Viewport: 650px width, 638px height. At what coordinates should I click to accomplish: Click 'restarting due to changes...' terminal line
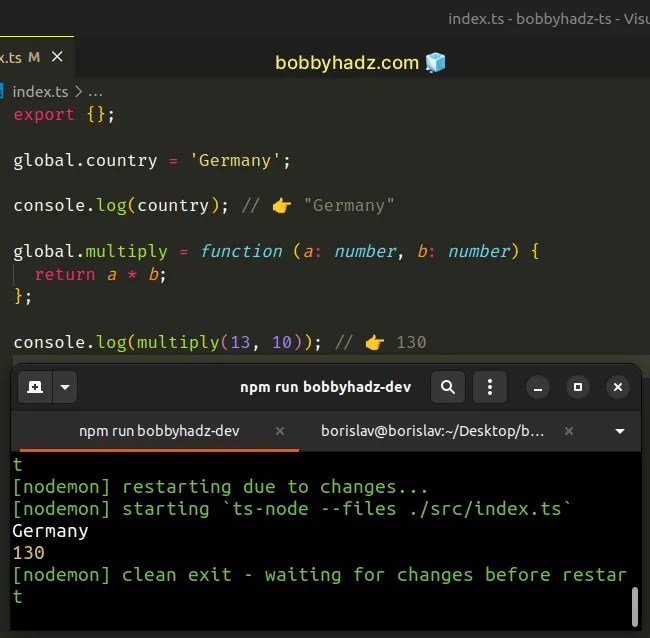tap(220, 487)
